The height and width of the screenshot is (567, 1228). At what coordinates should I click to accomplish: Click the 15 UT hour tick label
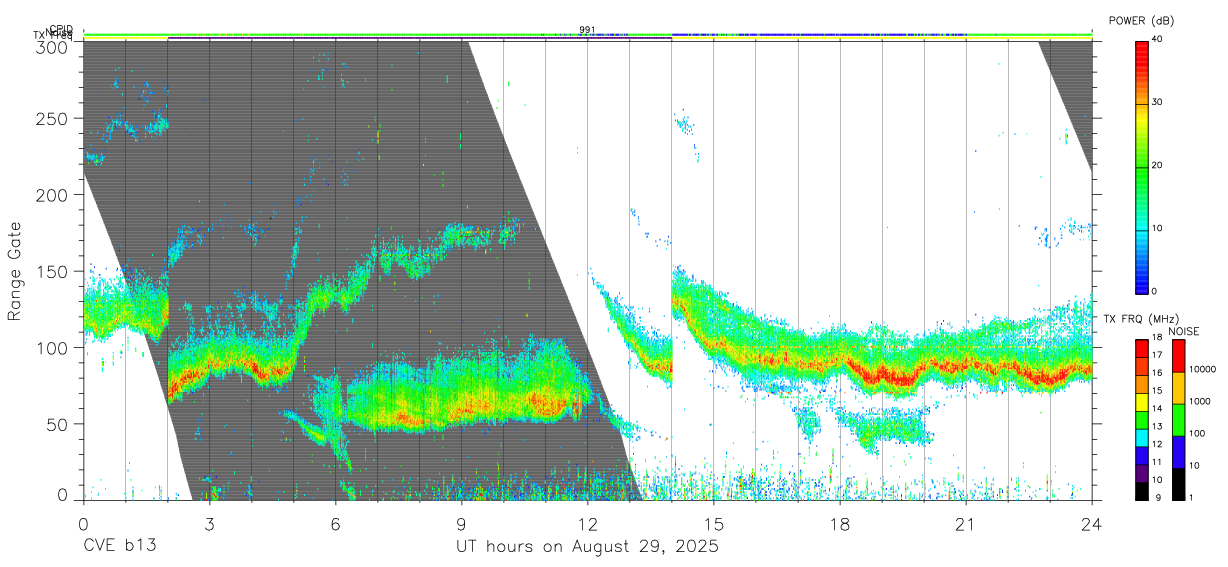[x=714, y=523]
